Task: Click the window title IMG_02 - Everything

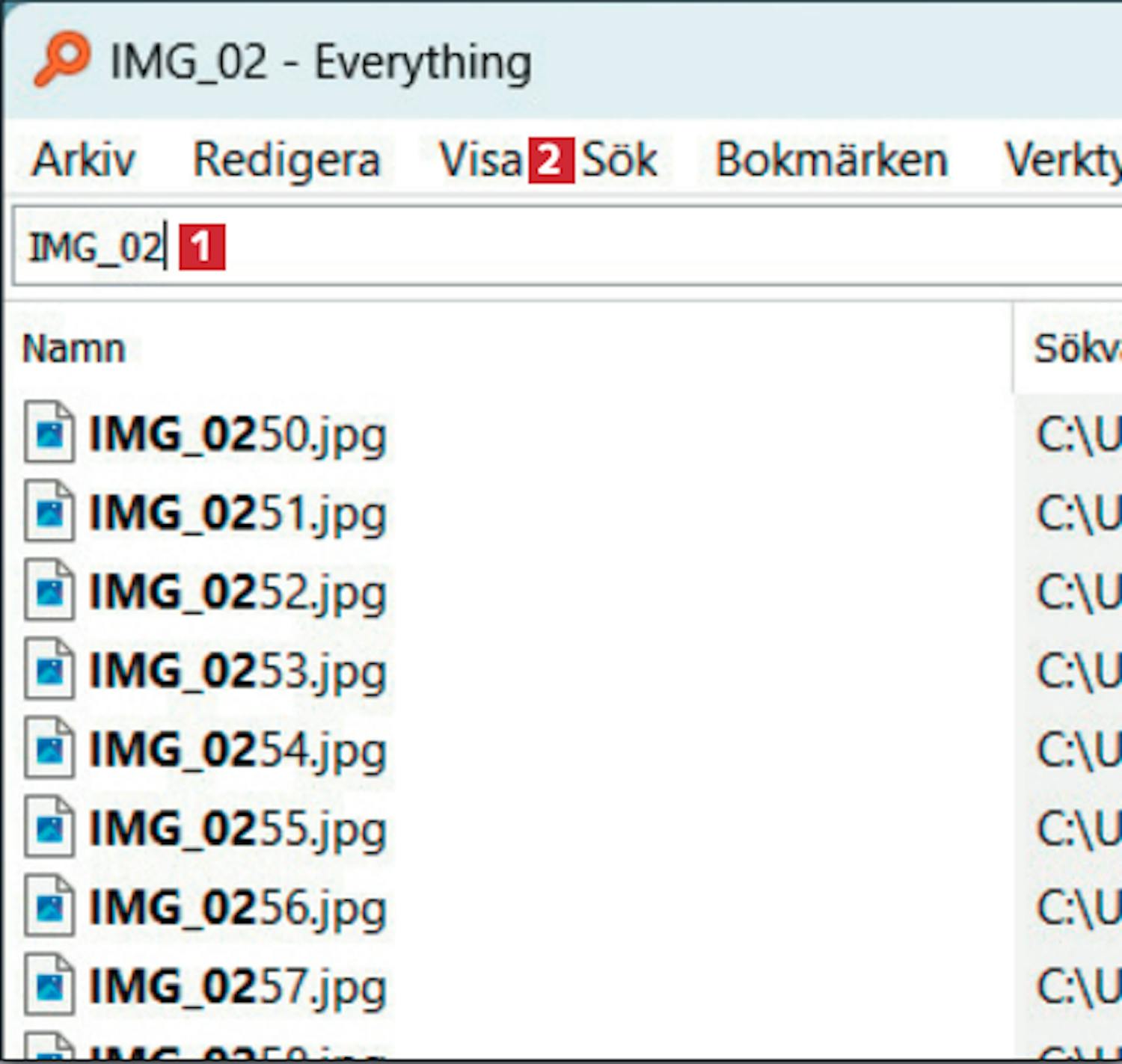Action: (321, 61)
